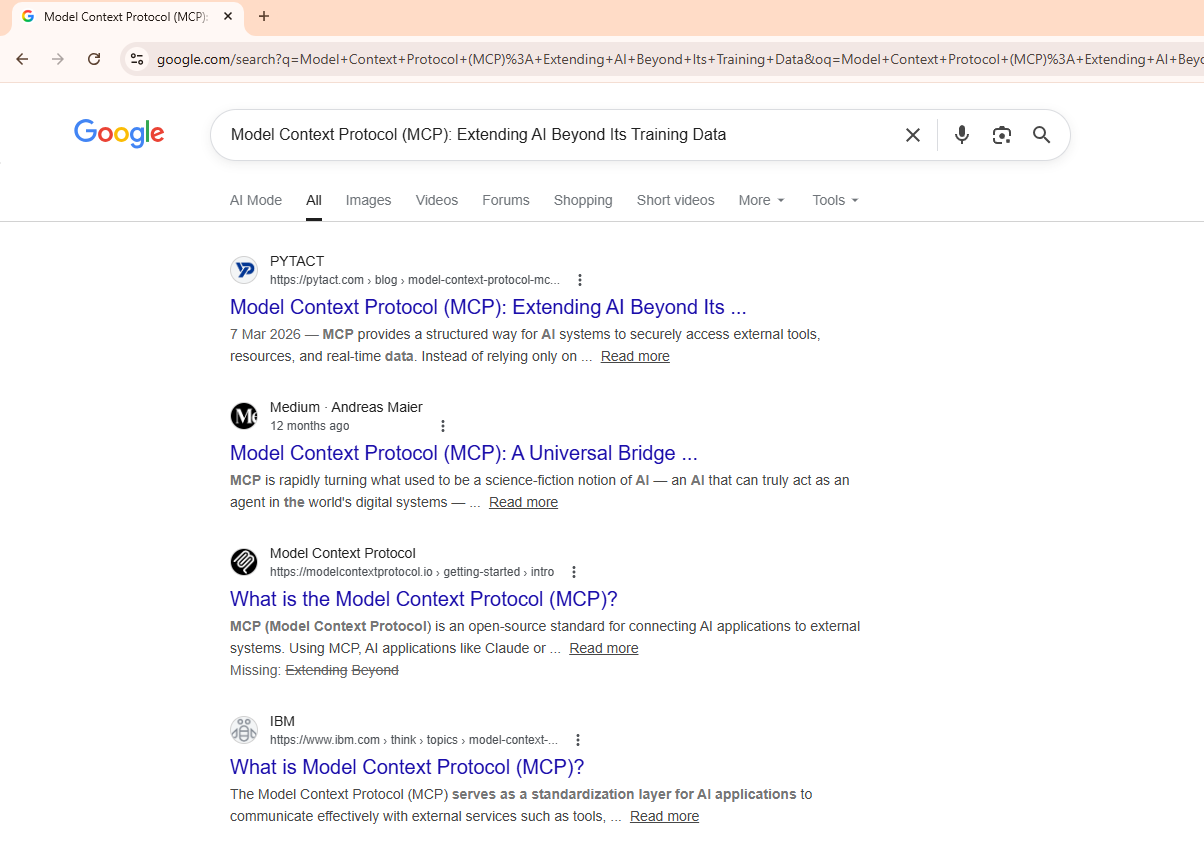
Task: Click the Model Context Protocol site favicon
Action: 244,562
